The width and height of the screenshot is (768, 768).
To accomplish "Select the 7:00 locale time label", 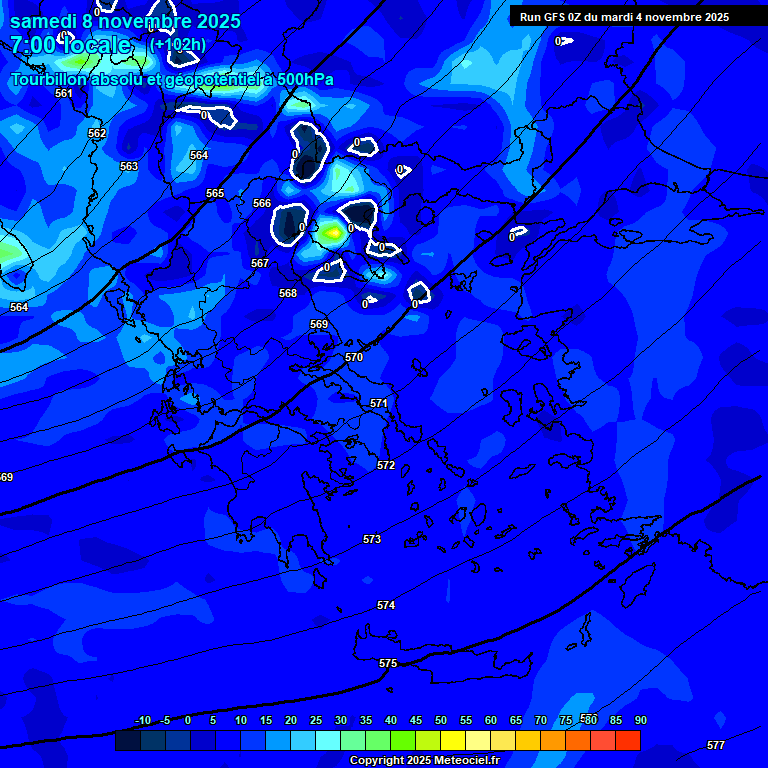I will (71, 45).
